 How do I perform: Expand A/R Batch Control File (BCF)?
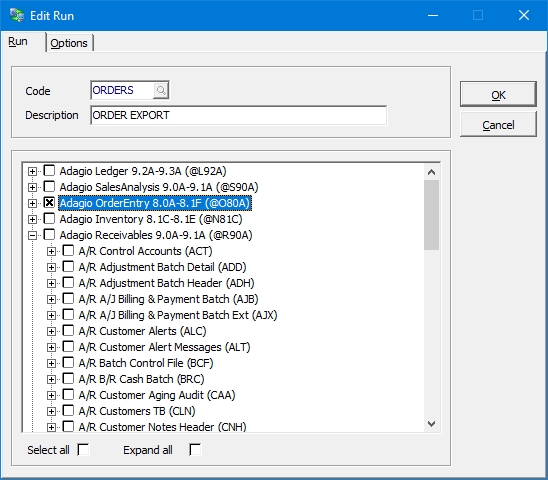click(x=51, y=363)
